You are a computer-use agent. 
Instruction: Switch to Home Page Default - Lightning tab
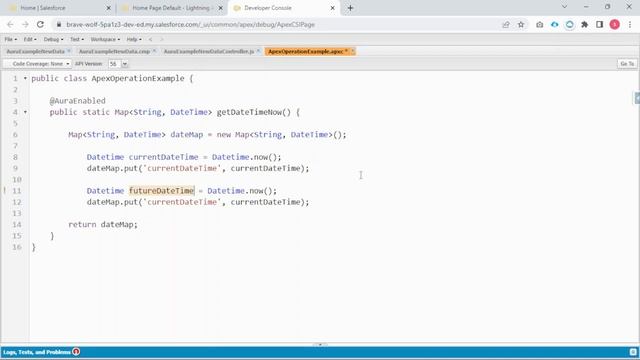[x=171, y=8]
